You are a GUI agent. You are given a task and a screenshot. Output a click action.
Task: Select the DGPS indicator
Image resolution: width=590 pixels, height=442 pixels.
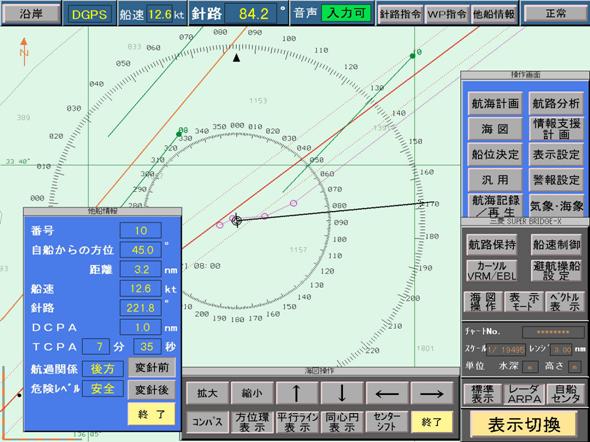[x=90, y=14]
